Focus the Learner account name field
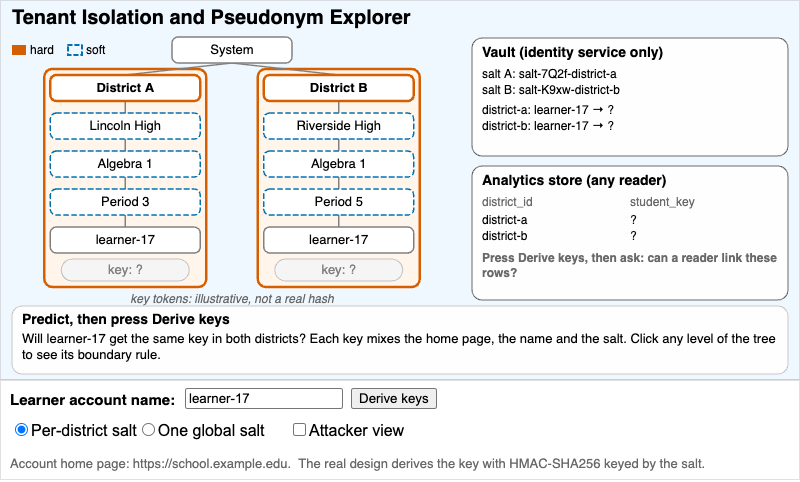 (264, 398)
